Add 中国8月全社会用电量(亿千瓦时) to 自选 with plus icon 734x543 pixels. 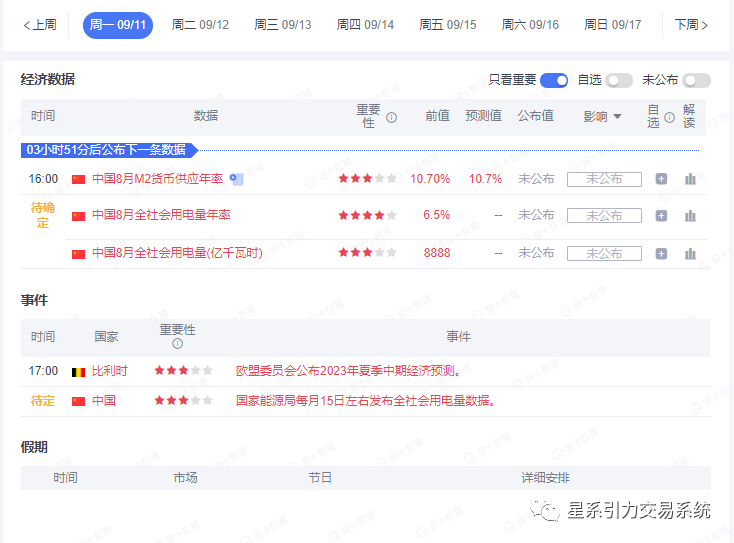[x=661, y=254]
